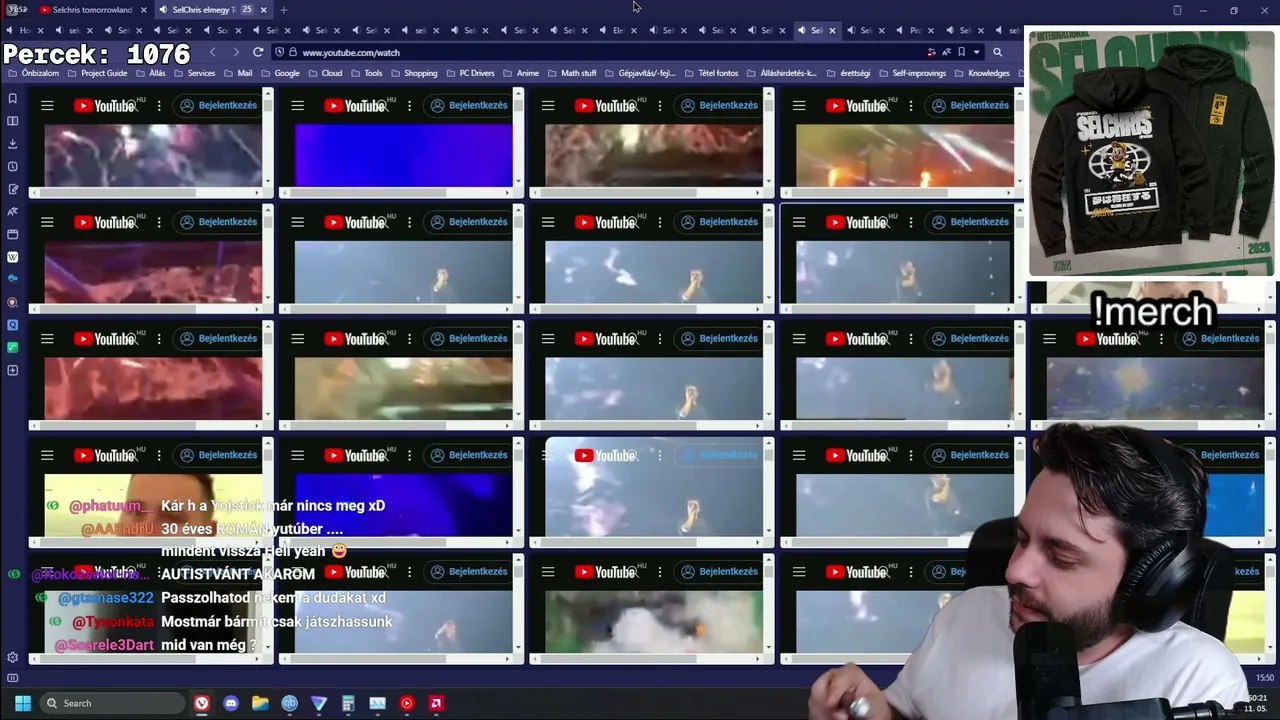Switch to the Ele tab in second row
The width and height of the screenshot is (1280, 720).
click(x=618, y=31)
